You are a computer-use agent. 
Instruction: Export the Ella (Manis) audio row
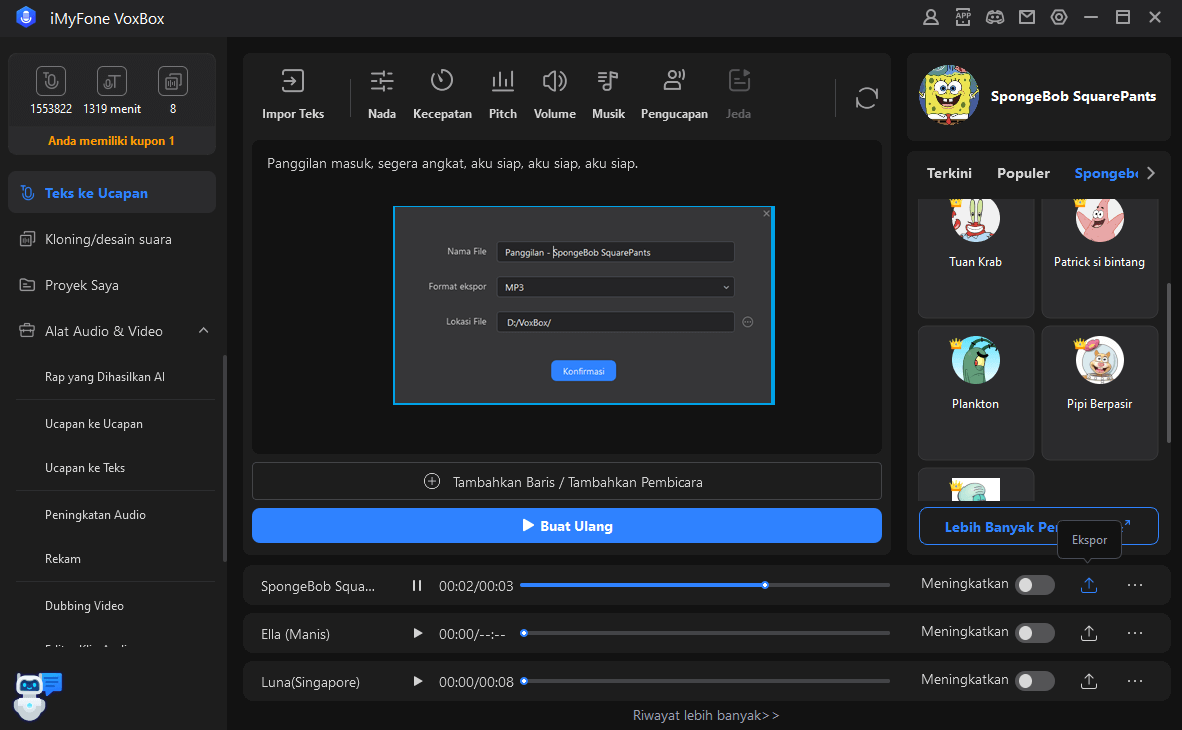(x=1089, y=633)
